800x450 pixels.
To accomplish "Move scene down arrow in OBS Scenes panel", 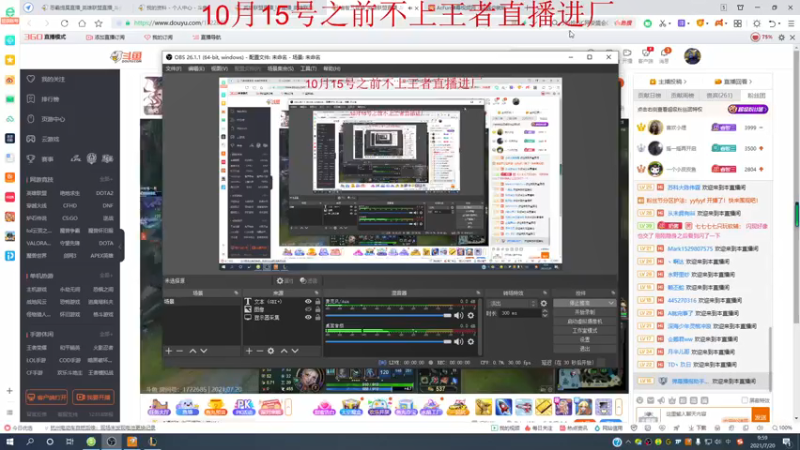I will click(x=204, y=351).
